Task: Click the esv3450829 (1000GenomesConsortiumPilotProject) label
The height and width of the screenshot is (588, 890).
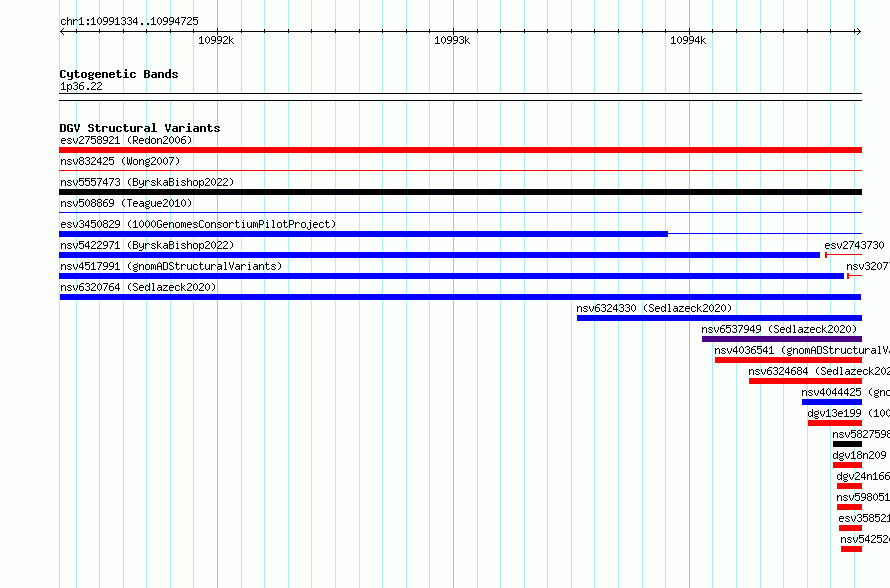Action: pos(198,224)
